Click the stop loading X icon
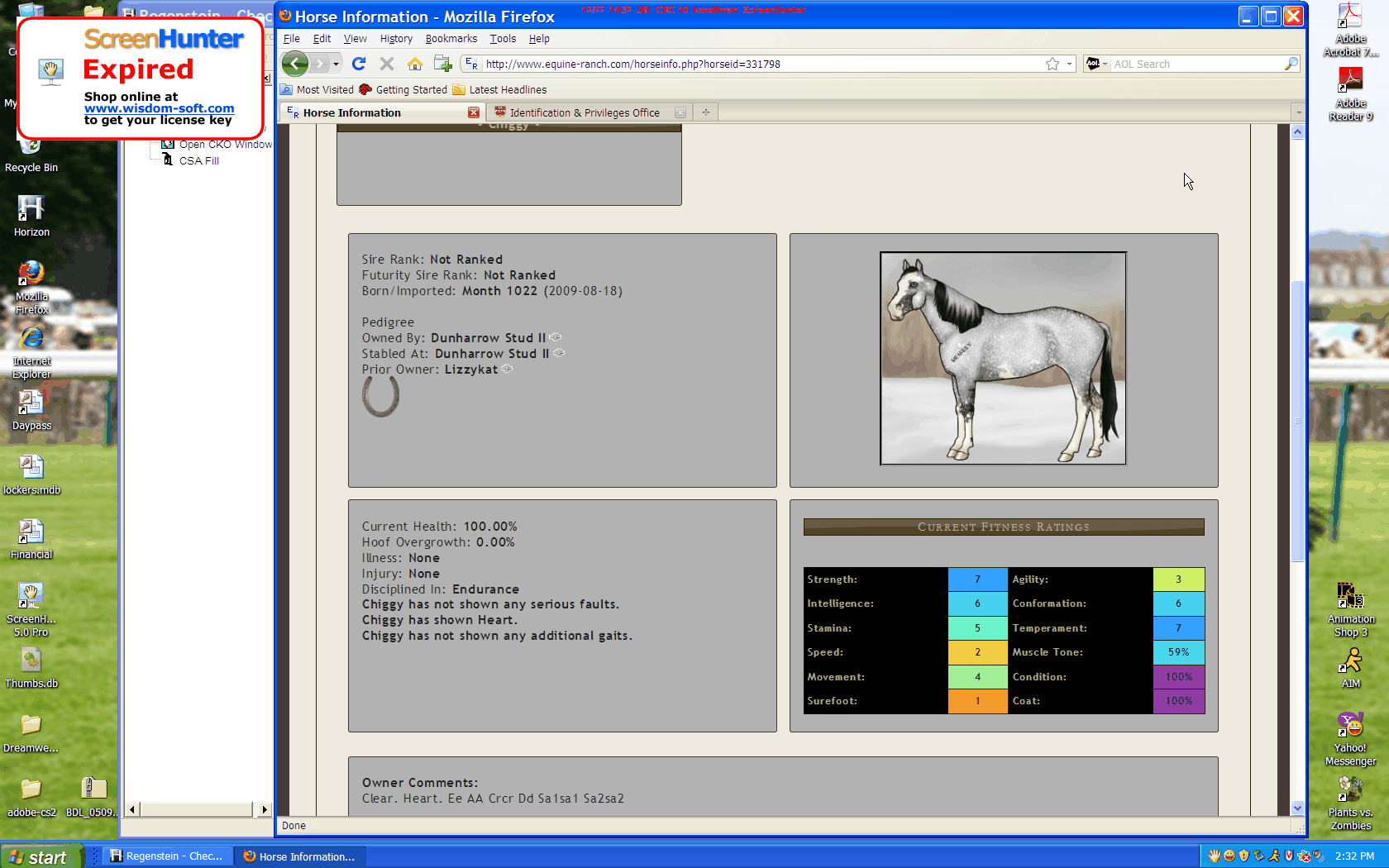This screenshot has height=868, width=1389. (386, 64)
